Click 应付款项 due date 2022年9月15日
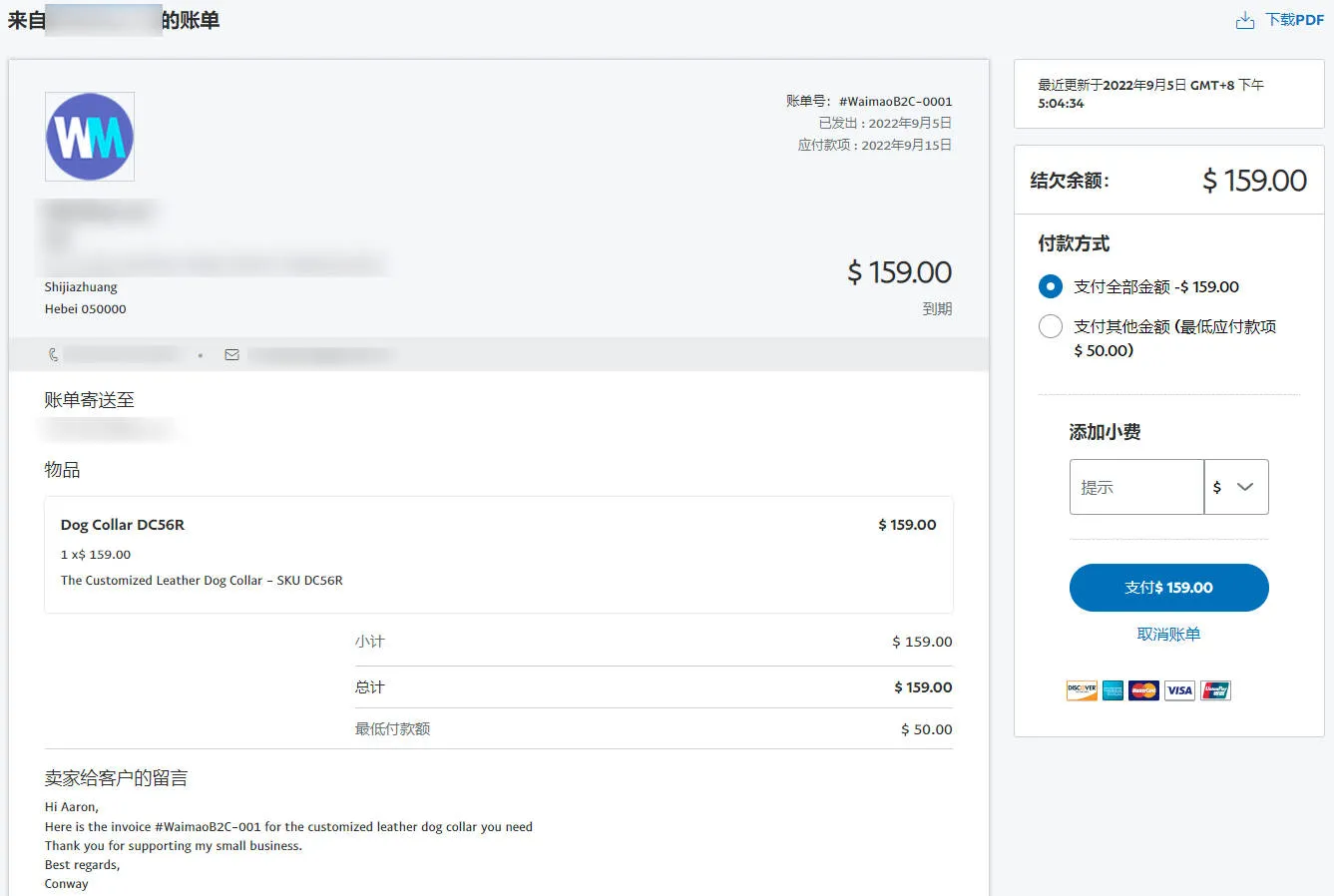This screenshot has height=896, width=1334. click(874, 145)
